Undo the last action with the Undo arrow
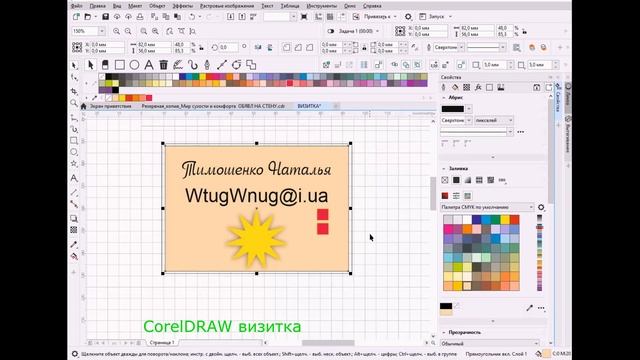This screenshot has width=640, height=360. (192, 17)
